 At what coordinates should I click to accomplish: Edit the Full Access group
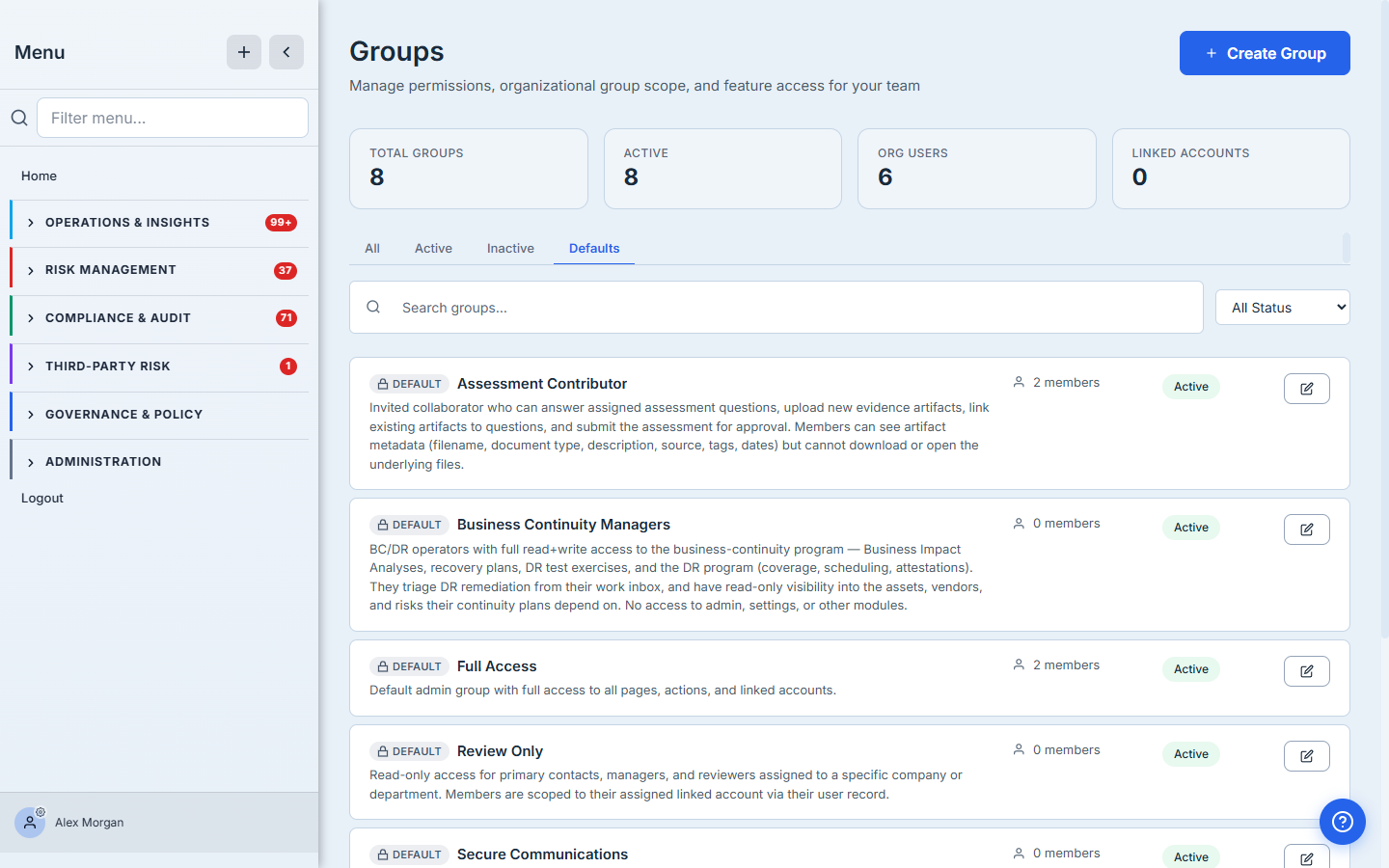[1307, 671]
